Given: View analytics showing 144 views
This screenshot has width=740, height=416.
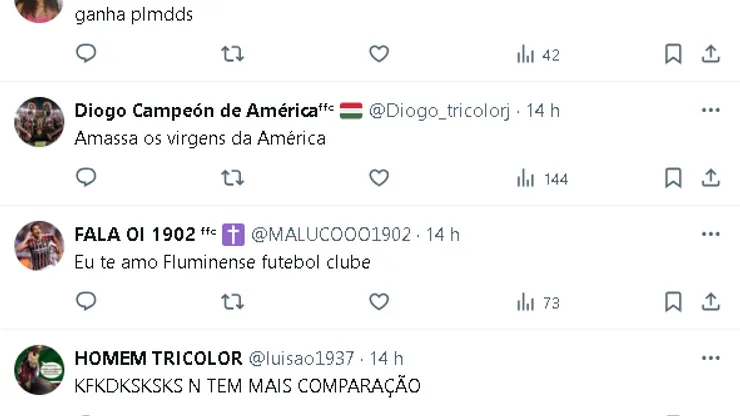Looking at the screenshot, I should [542, 178].
